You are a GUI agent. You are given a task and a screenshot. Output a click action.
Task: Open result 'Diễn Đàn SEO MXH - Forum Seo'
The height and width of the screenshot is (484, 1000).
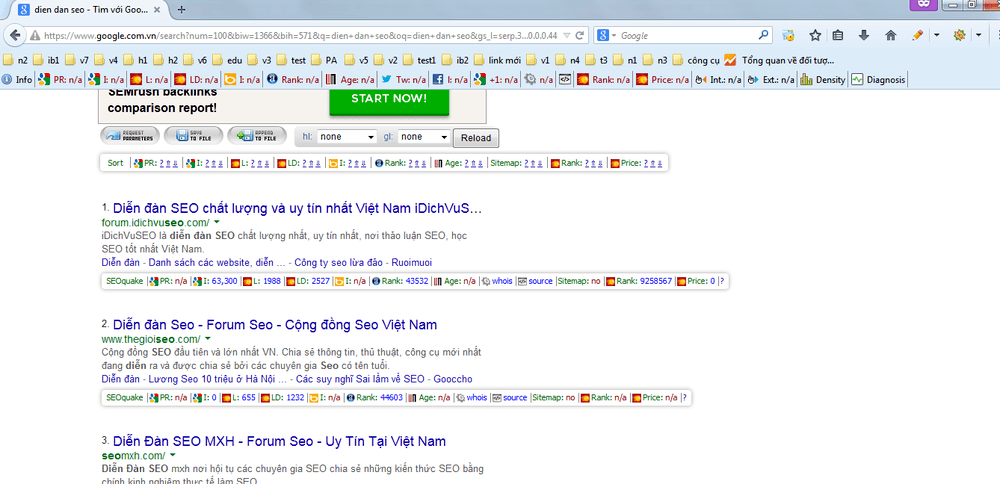(x=279, y=441)
